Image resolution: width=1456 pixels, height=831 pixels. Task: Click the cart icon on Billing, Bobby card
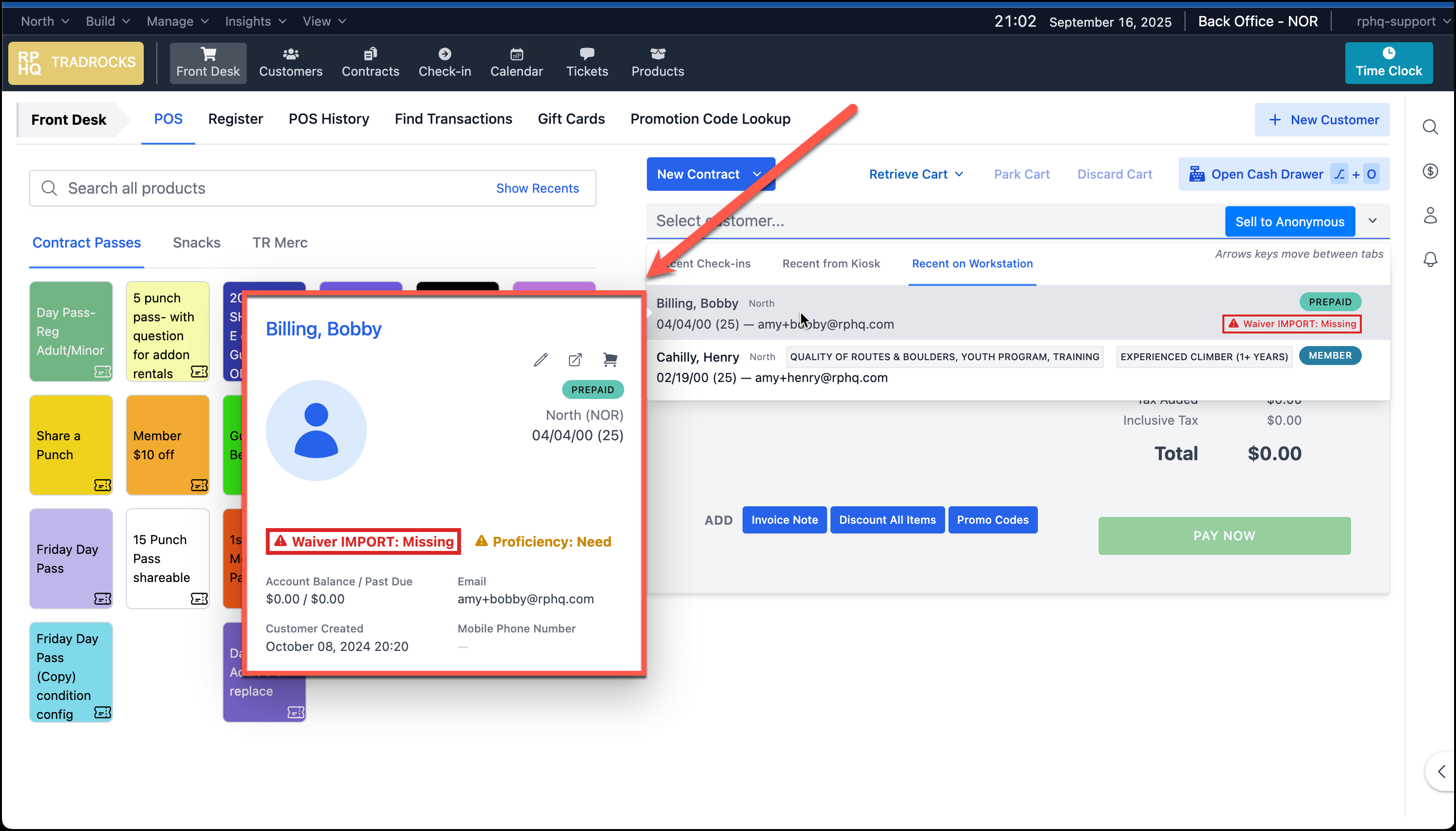point(610,360)
